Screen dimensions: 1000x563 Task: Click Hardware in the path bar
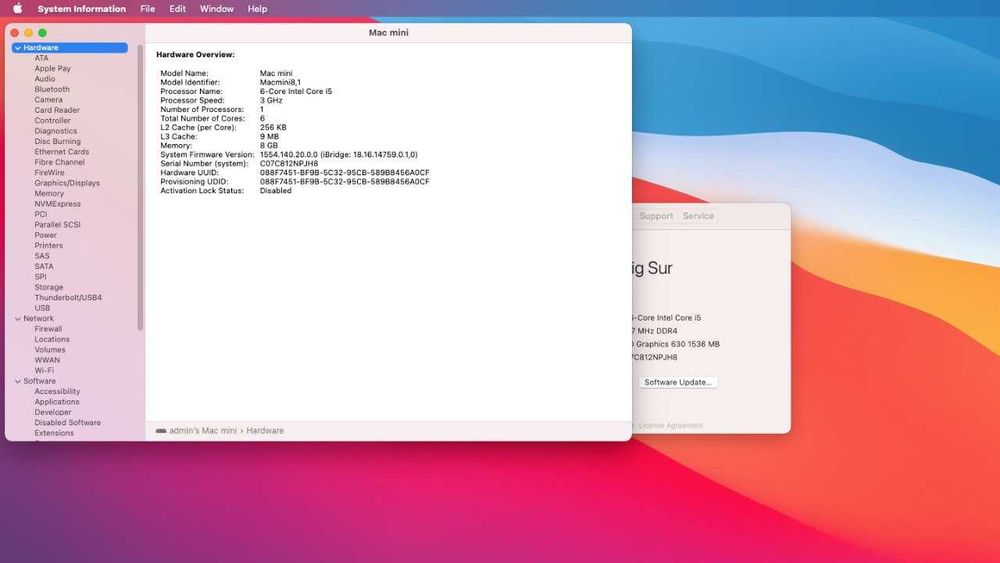265,431
